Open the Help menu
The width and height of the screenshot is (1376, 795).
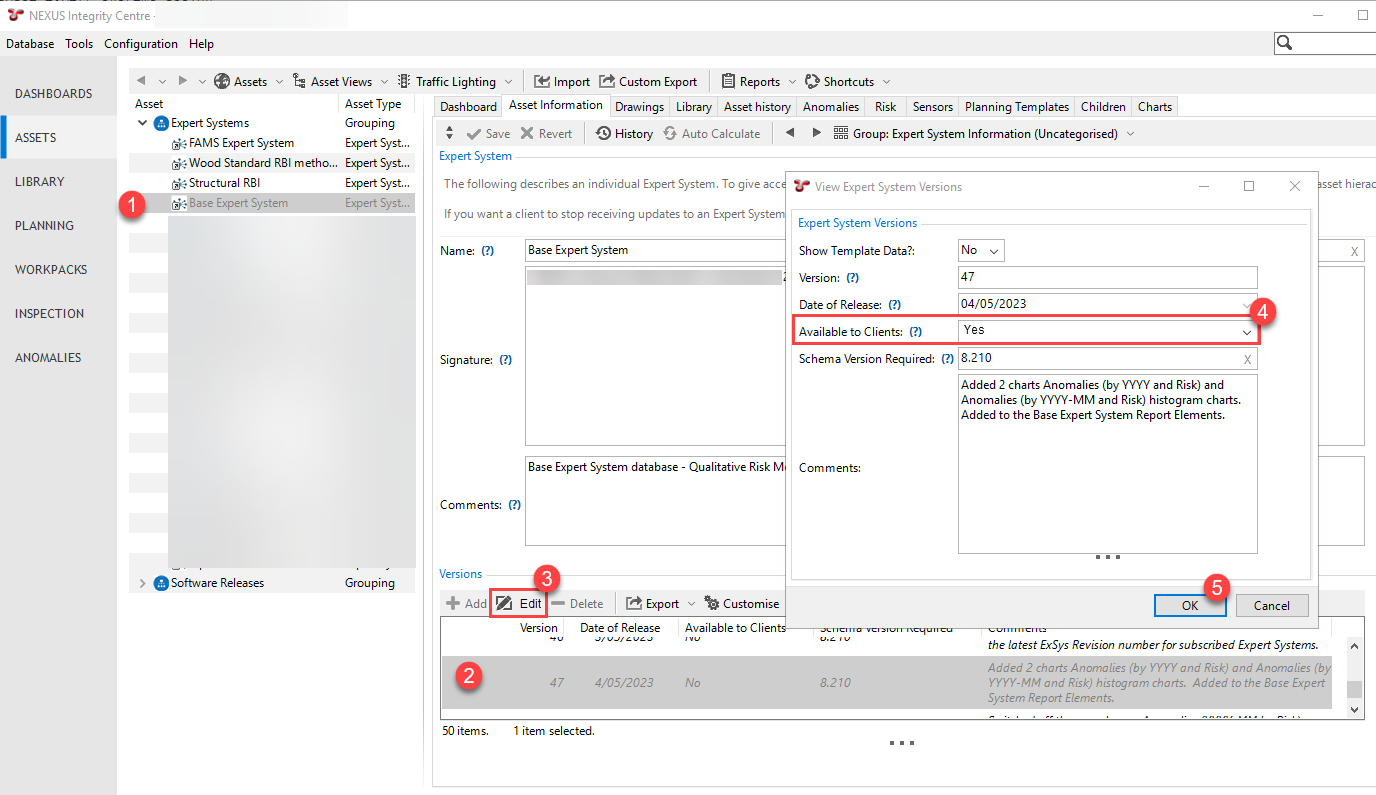coord(201,44)
